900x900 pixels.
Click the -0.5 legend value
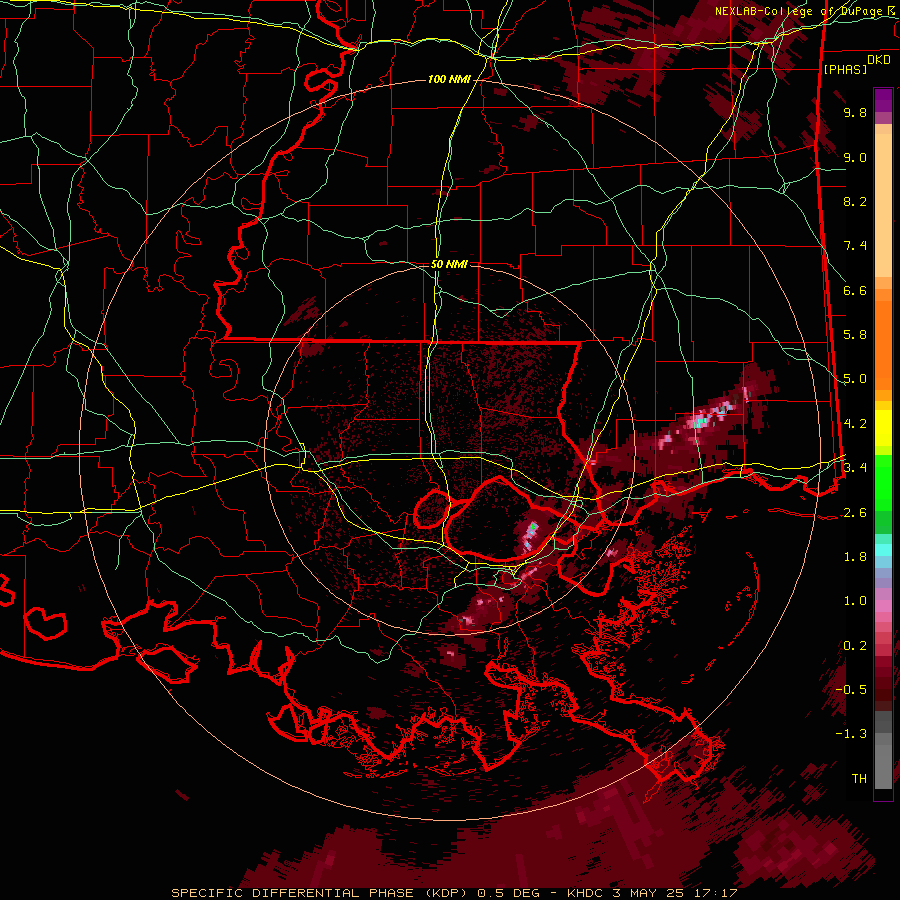click(852, 690)
